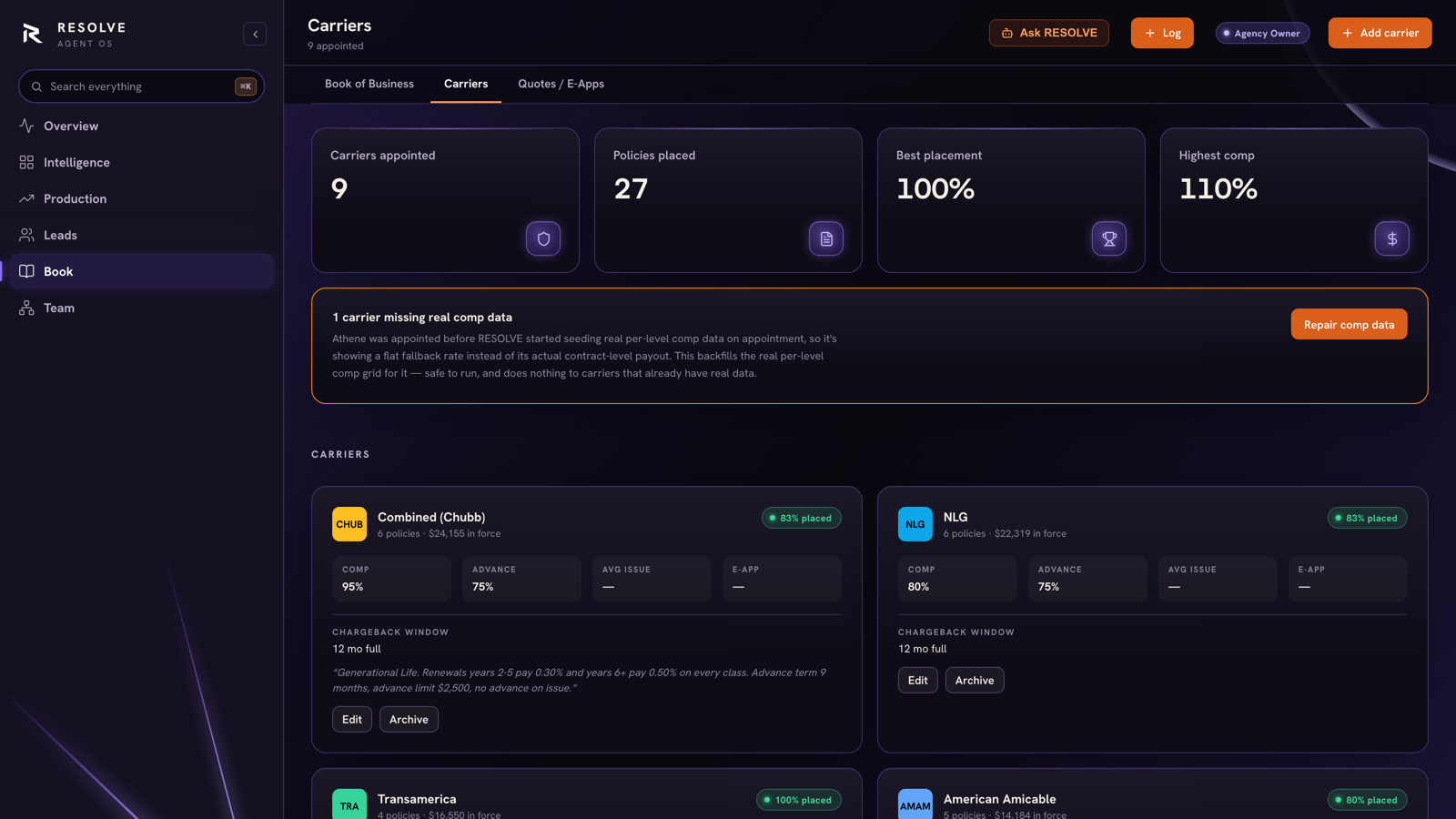Image resolution: width=1456 pixels, height=819 pixels.
Task: Click the plus icon on Add carrier
Action: (x=1348, y=33)
